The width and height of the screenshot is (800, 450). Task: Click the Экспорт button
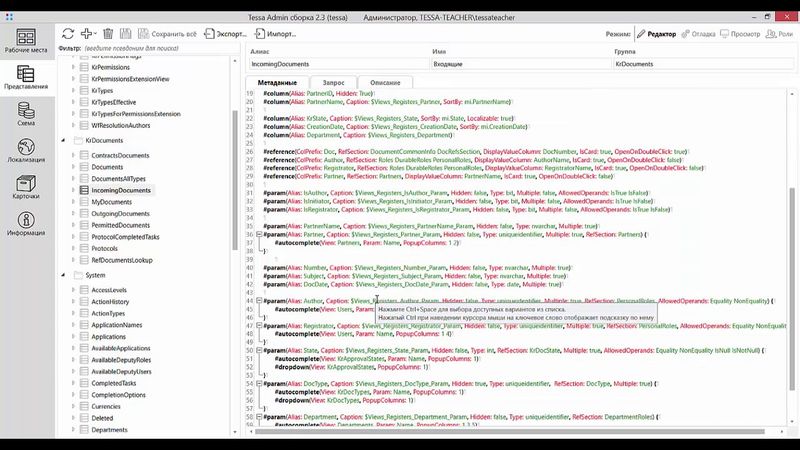click(x=224, y=33)
